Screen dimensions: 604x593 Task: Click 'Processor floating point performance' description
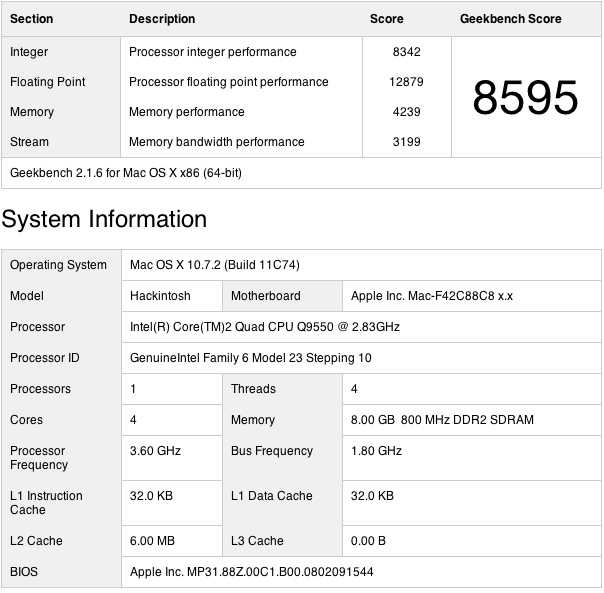[228, 82]
